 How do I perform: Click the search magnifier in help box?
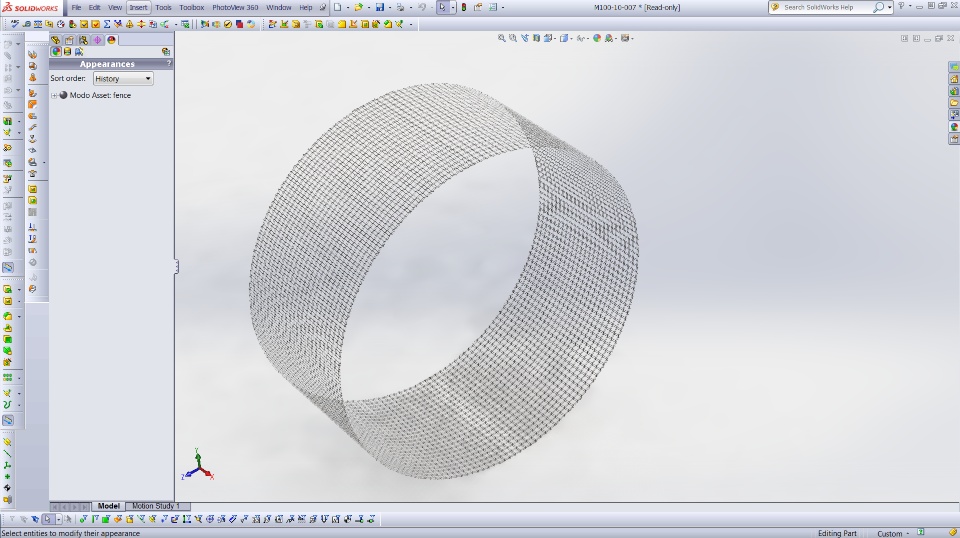click(x=879, y=7)
